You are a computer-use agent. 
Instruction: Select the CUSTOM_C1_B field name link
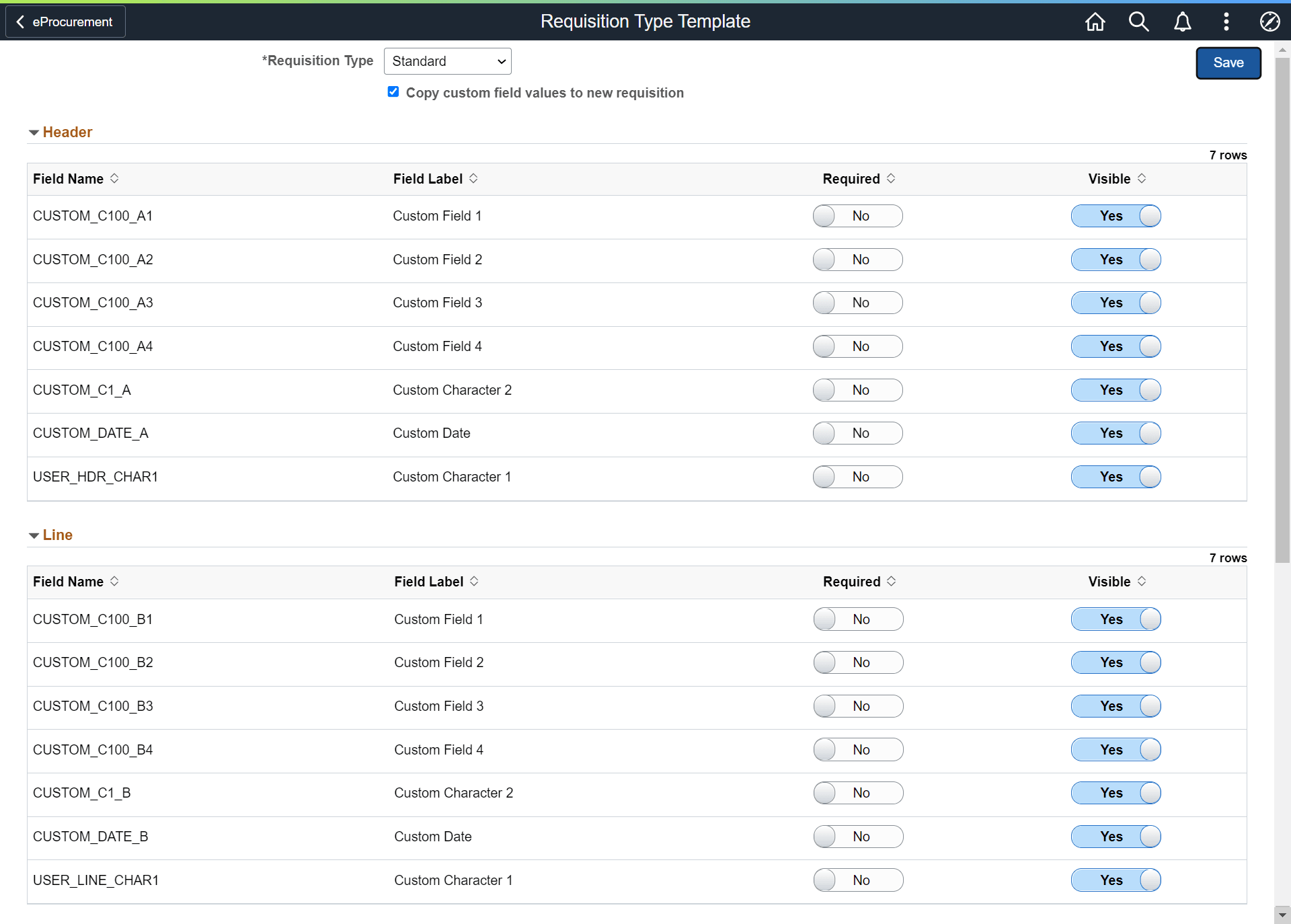tap(81, 793)
